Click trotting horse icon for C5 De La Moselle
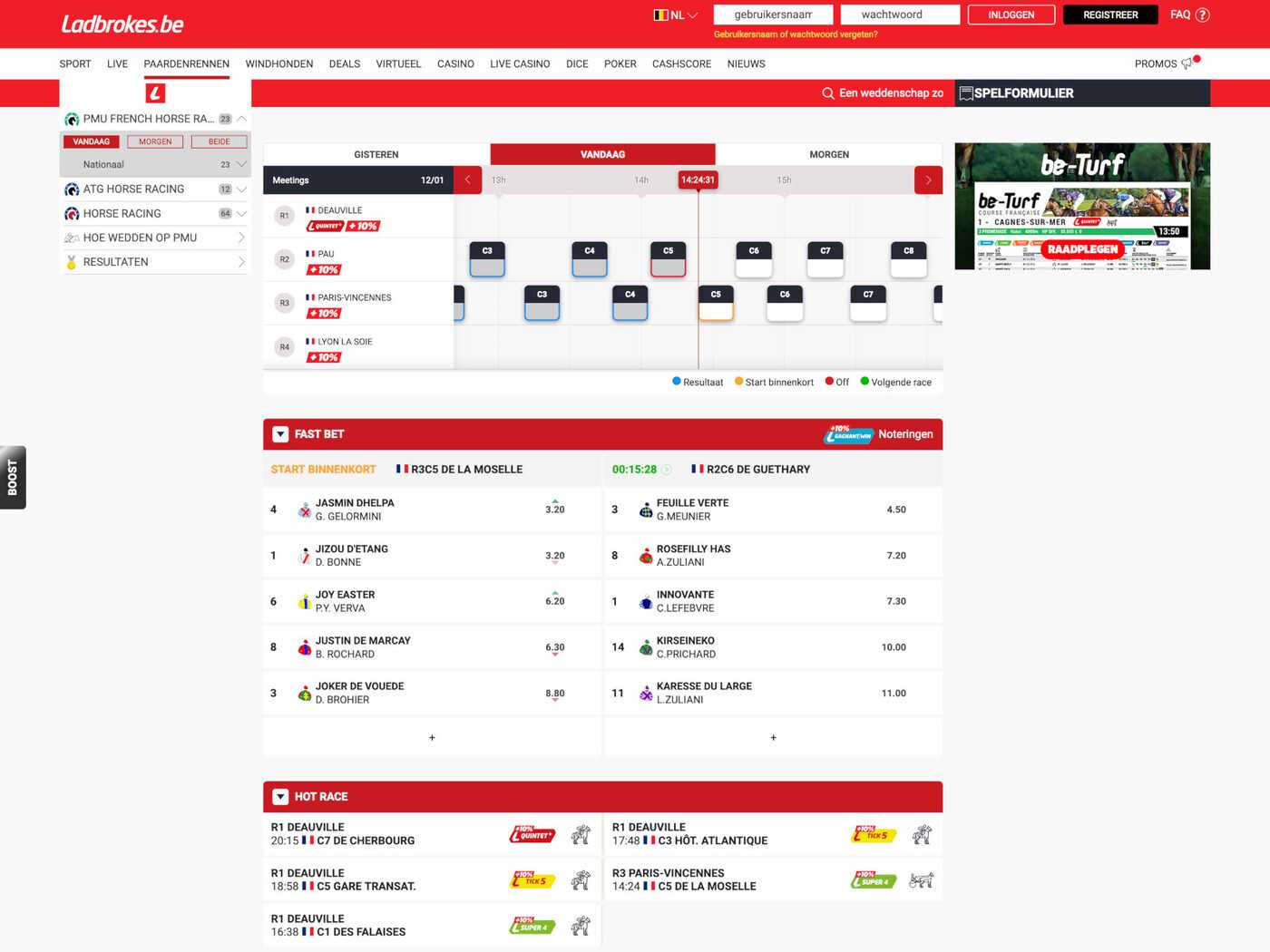Screen dimensions: 1270x952 pos(922,879)
